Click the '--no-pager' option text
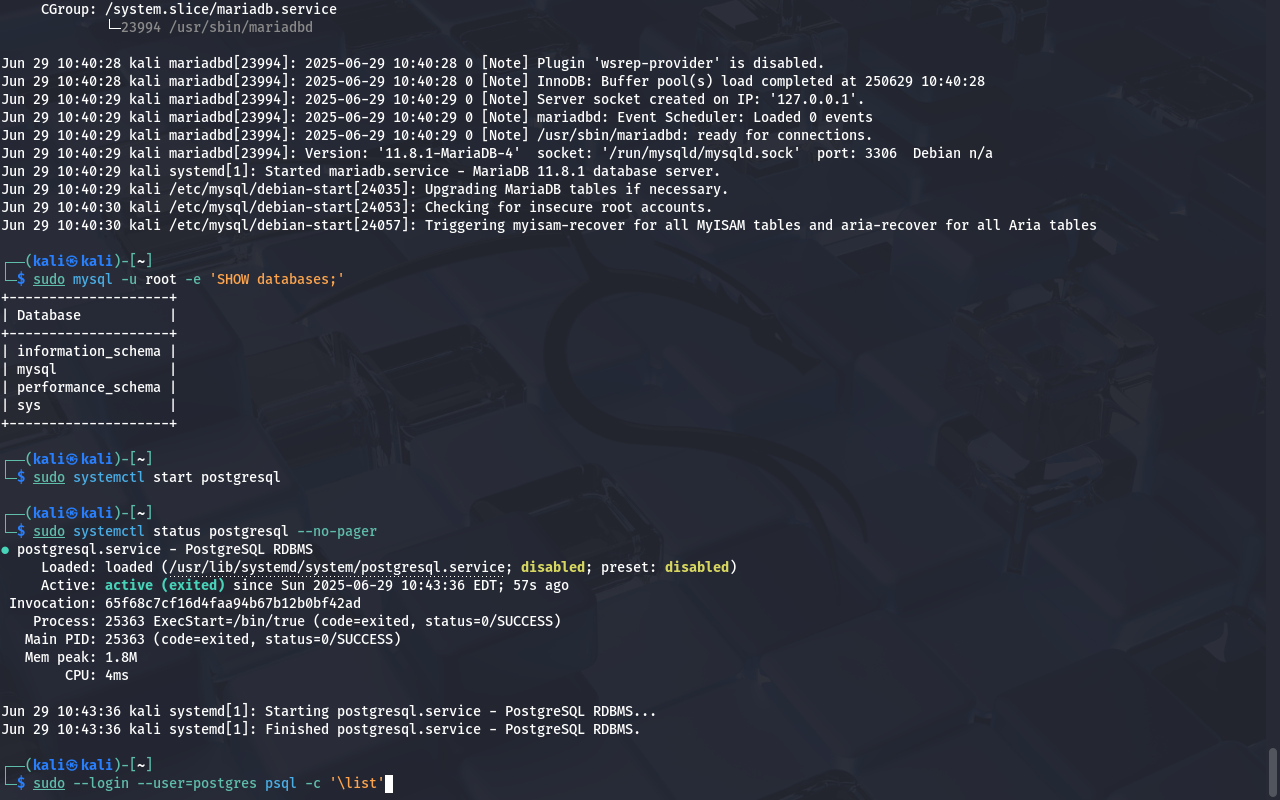 337,531
